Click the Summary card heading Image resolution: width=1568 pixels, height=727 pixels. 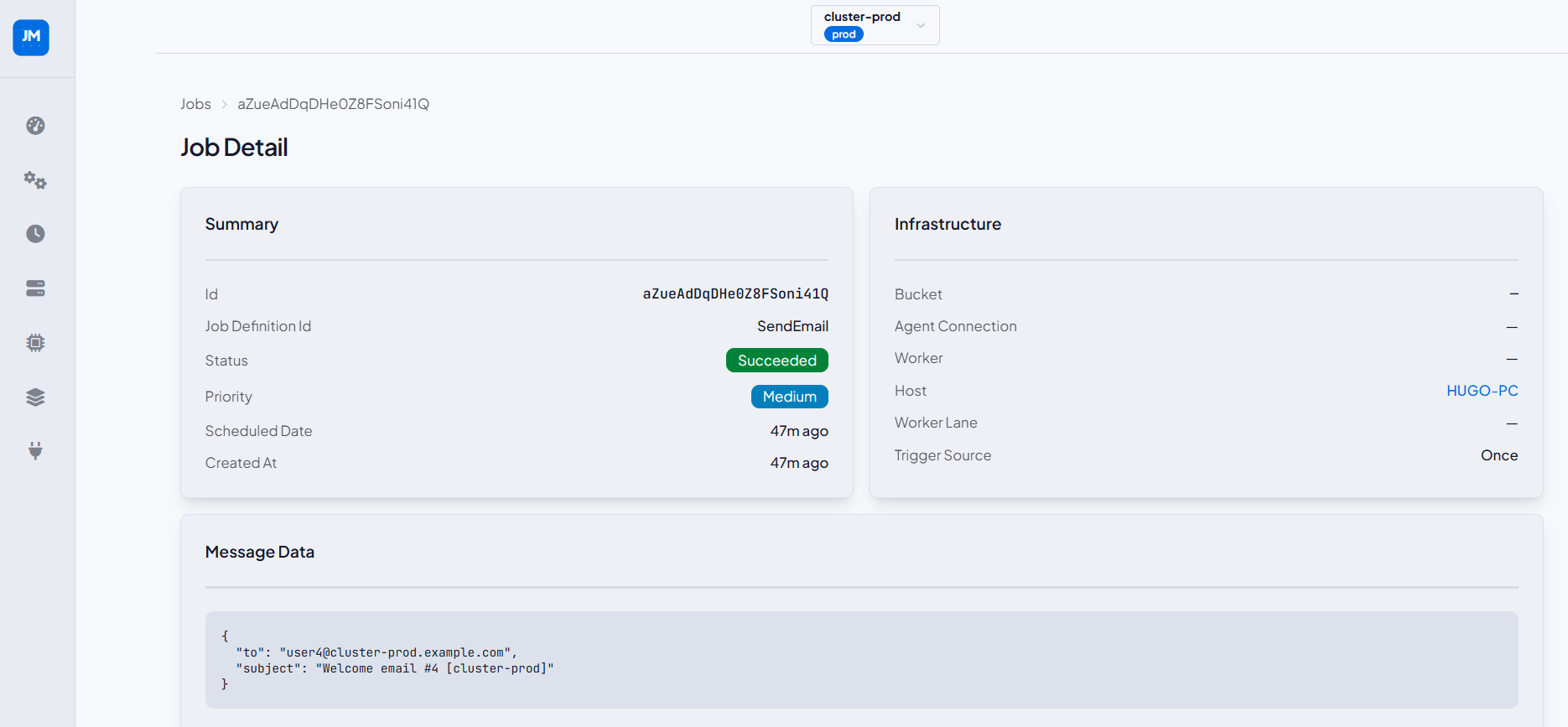coord(241,224)
